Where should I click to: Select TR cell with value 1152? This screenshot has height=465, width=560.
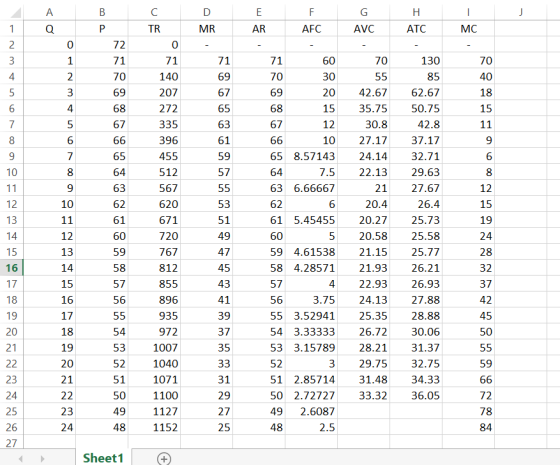tap(154, 428)
